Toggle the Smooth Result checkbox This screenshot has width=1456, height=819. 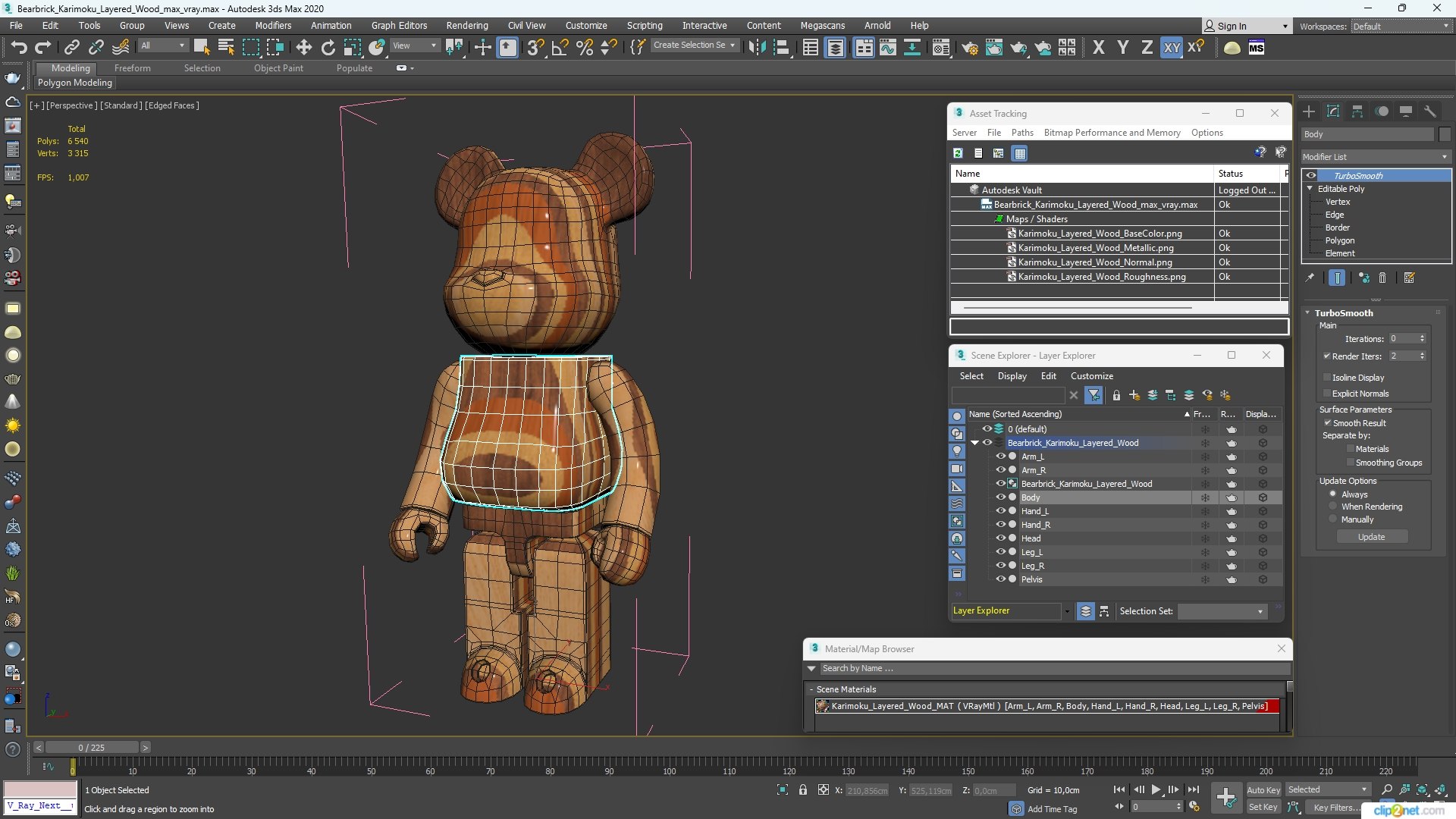[1328, 423]
